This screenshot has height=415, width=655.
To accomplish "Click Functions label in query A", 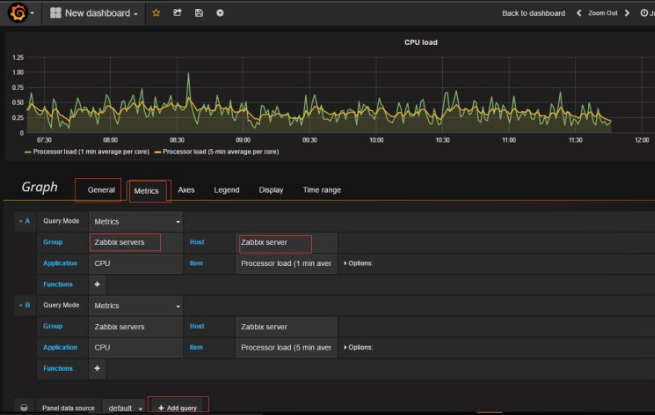I will tap(58, 284).
